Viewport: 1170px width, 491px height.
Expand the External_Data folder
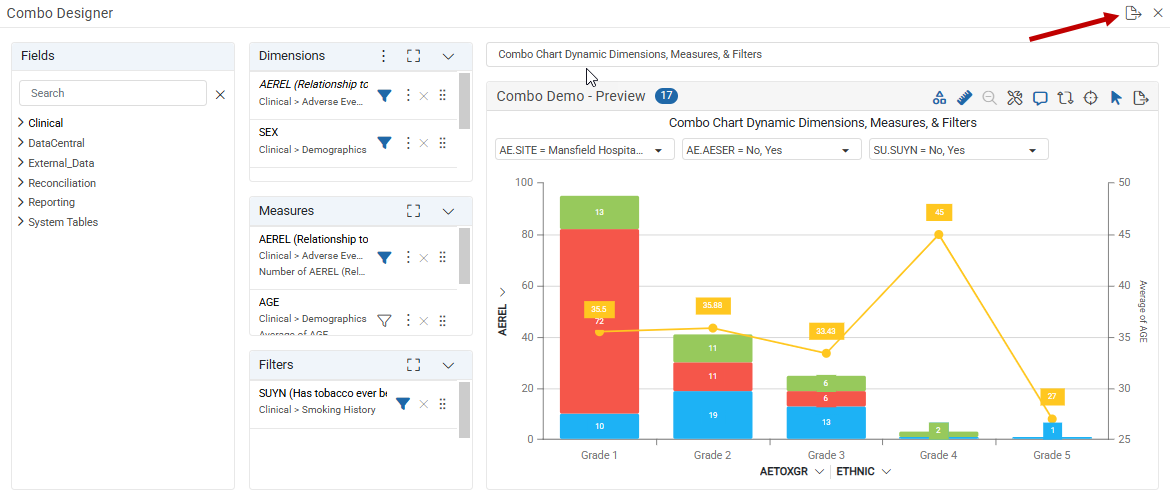(x=21, y=163)
